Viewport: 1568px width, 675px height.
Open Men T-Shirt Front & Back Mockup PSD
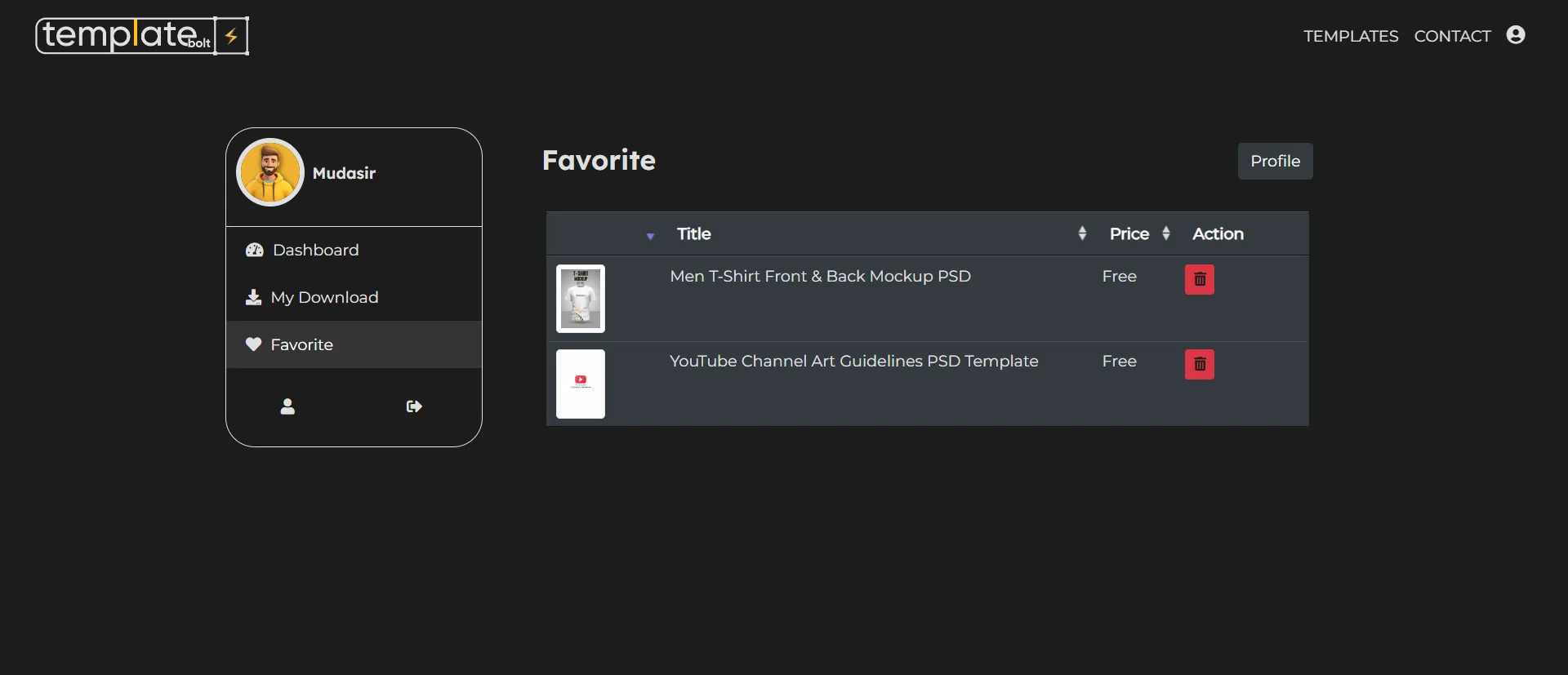tap(820, 276)
